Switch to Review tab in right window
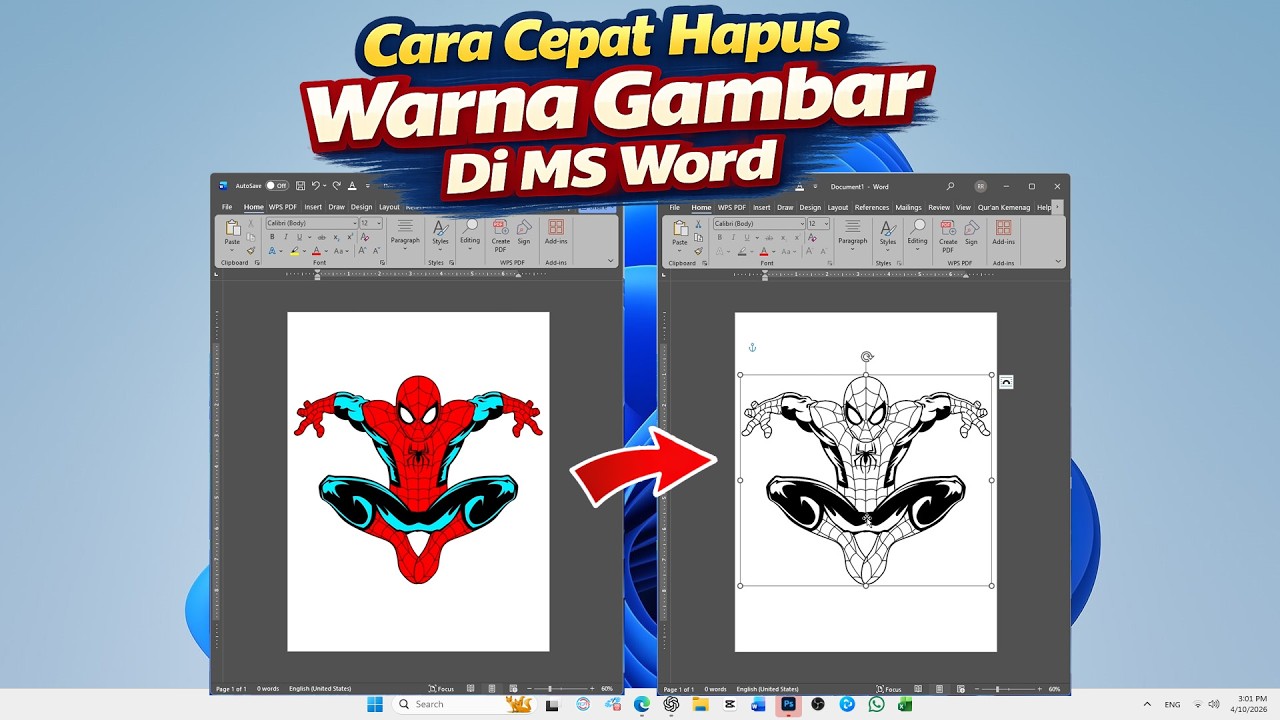The width and height of the screenshot is (1280, 720). [939, 207]
